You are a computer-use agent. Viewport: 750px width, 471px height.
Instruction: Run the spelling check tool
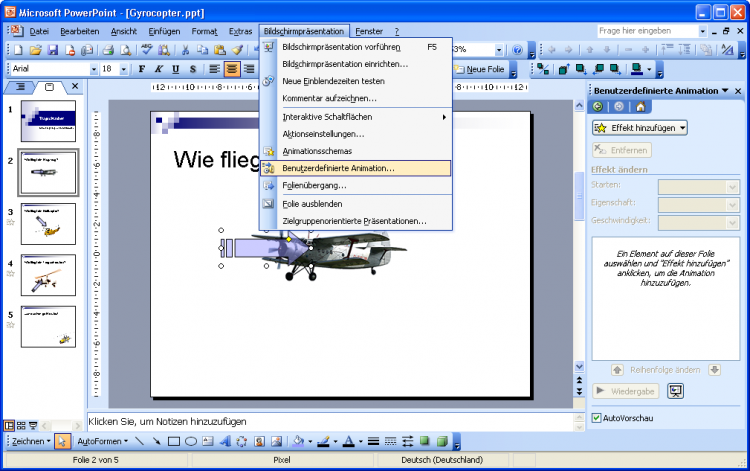pyautogui.click(x=146, y=50)
